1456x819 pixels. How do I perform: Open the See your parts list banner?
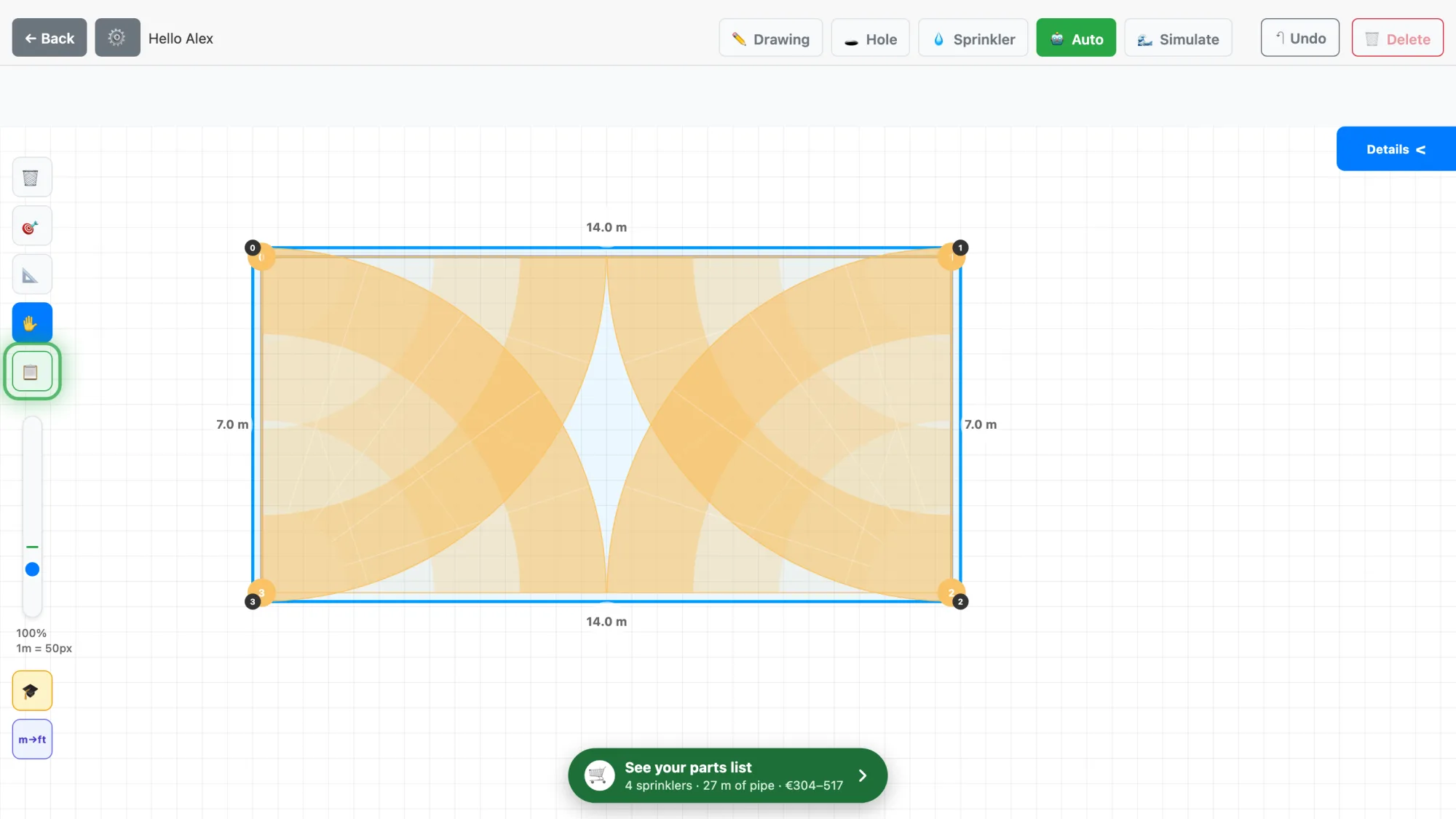(x=728, y=775)
